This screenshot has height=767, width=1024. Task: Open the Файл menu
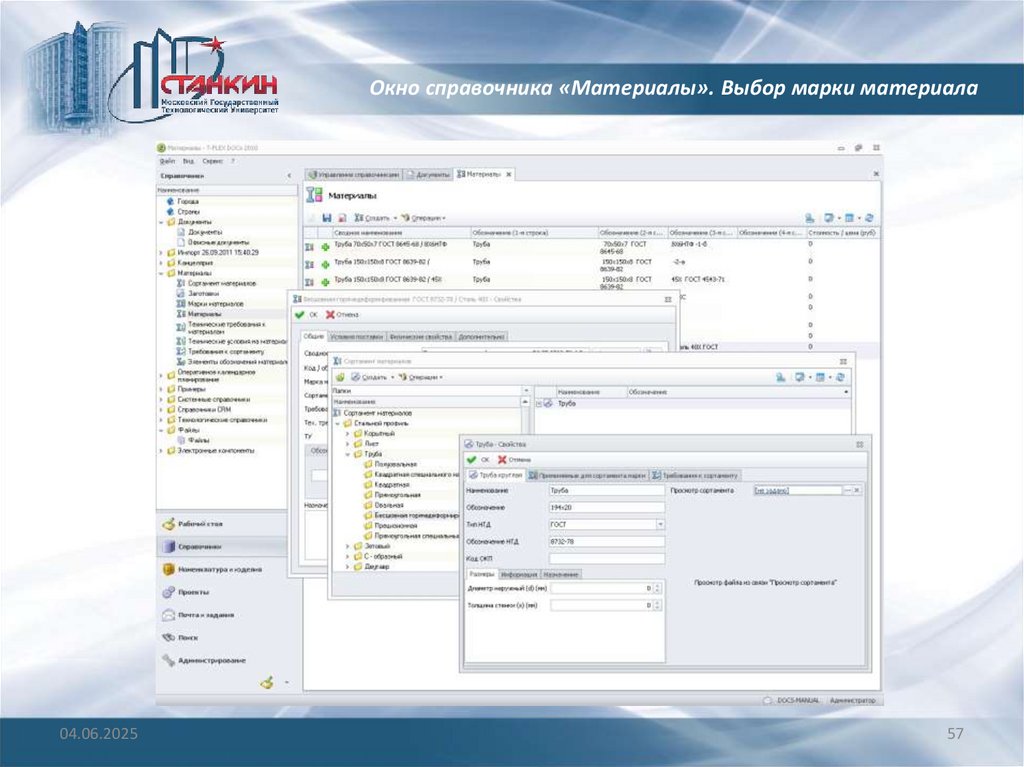coord(167,161)
